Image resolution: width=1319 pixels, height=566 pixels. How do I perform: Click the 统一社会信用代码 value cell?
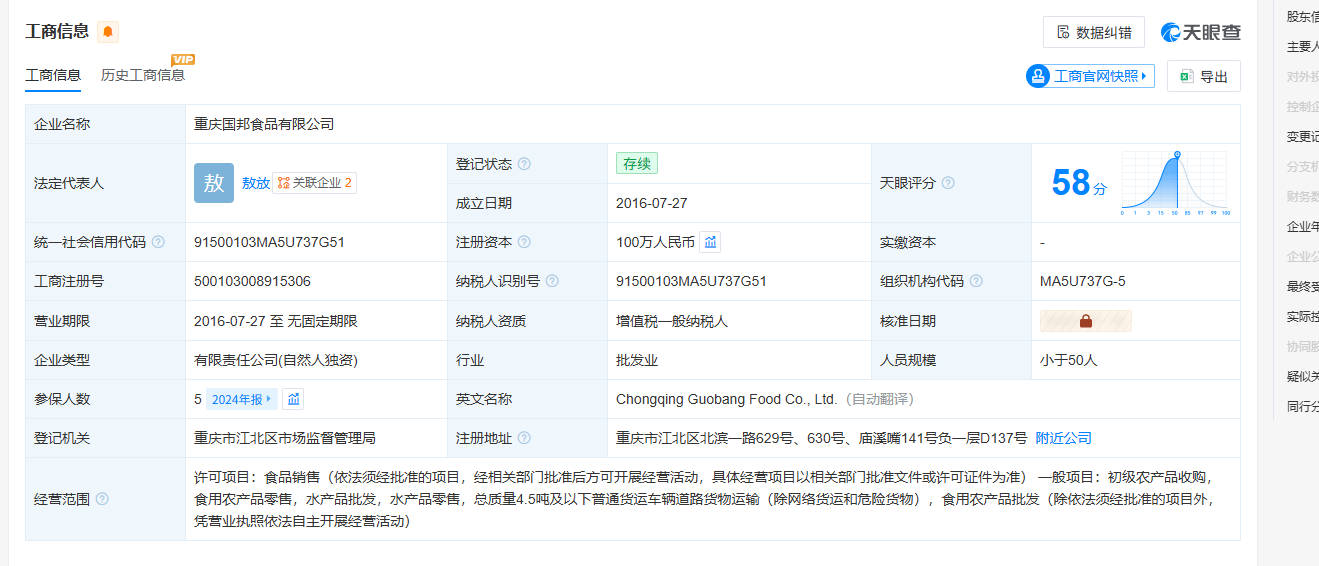316,242
